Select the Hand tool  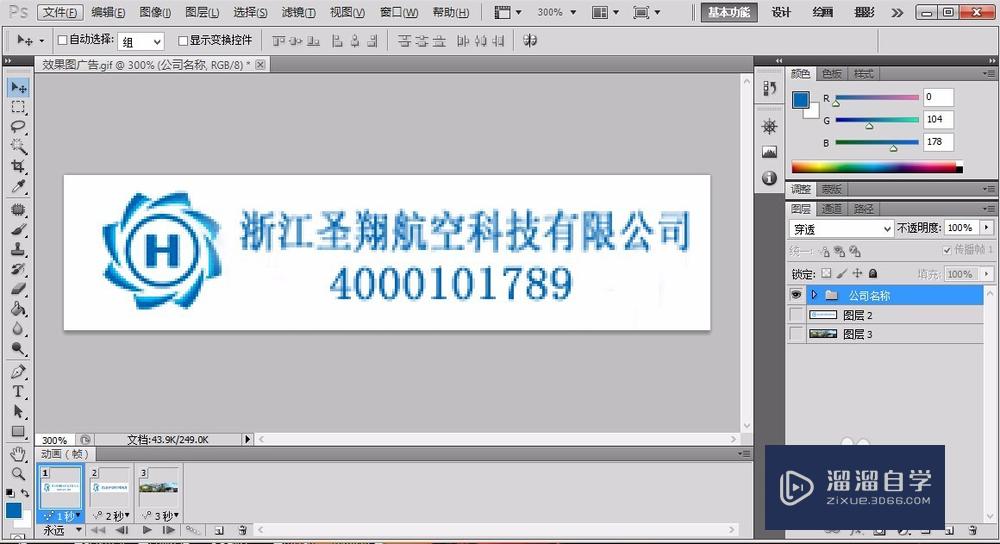(18, 454)
